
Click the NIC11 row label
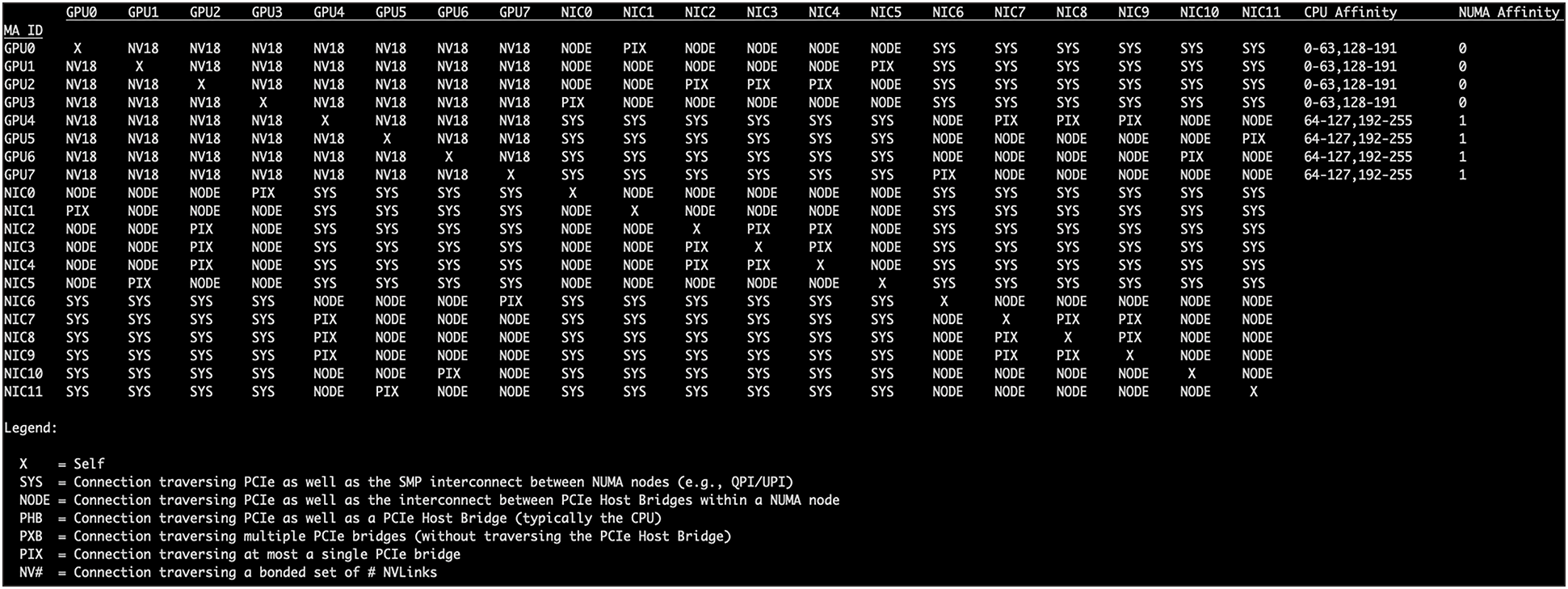23,391
